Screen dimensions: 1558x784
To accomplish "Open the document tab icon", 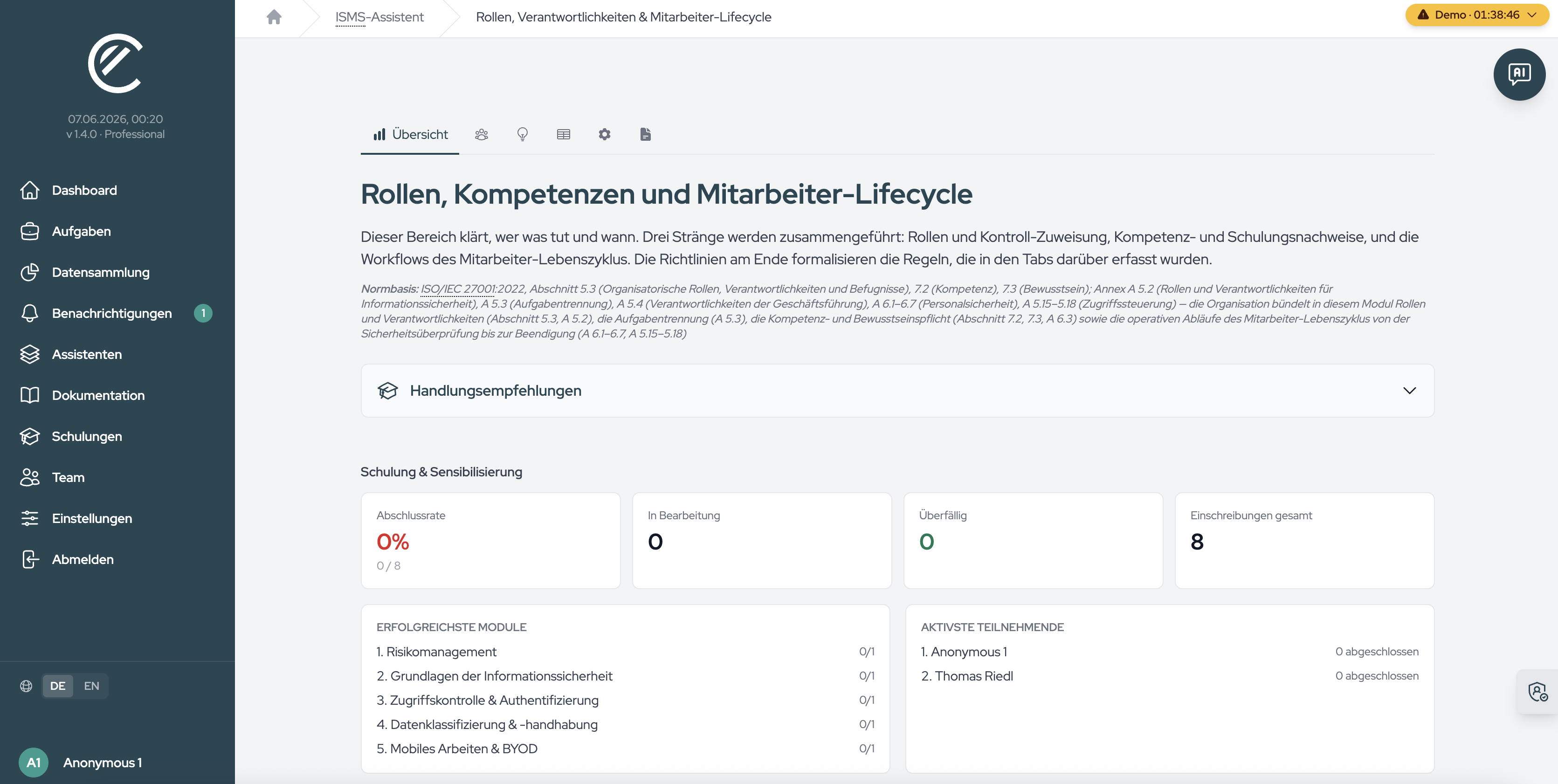I will click(x=645, y=134).
